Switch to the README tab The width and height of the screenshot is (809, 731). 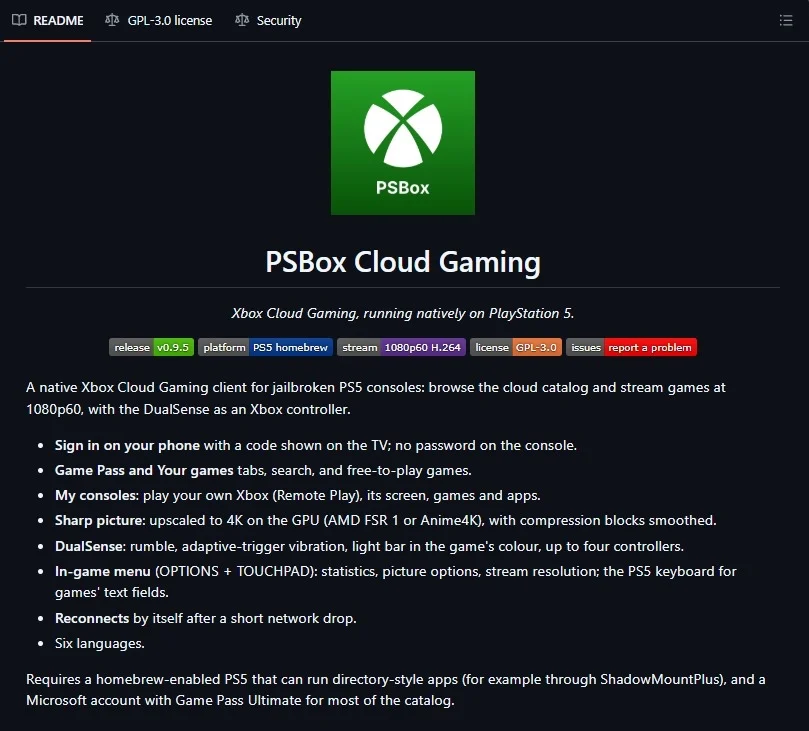pos(47,20)
